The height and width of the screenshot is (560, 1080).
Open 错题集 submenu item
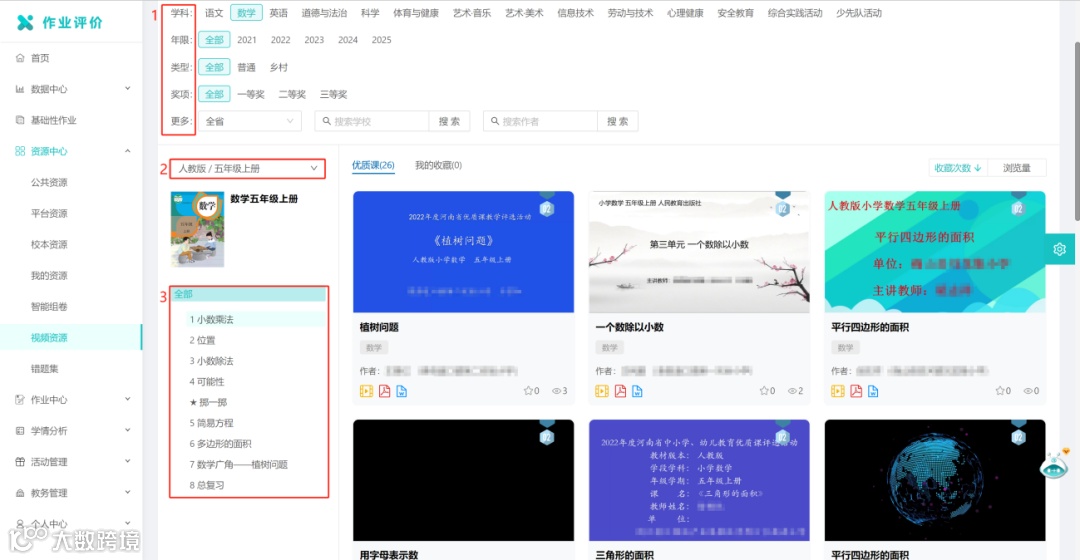coord(45,369)
